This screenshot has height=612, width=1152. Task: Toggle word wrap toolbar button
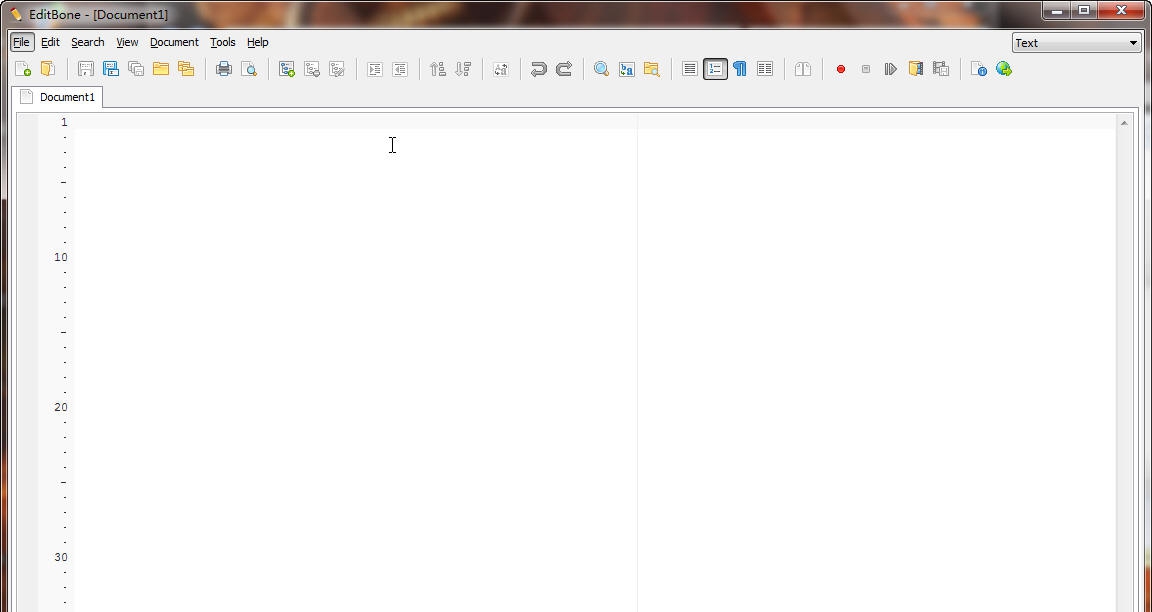690,69
